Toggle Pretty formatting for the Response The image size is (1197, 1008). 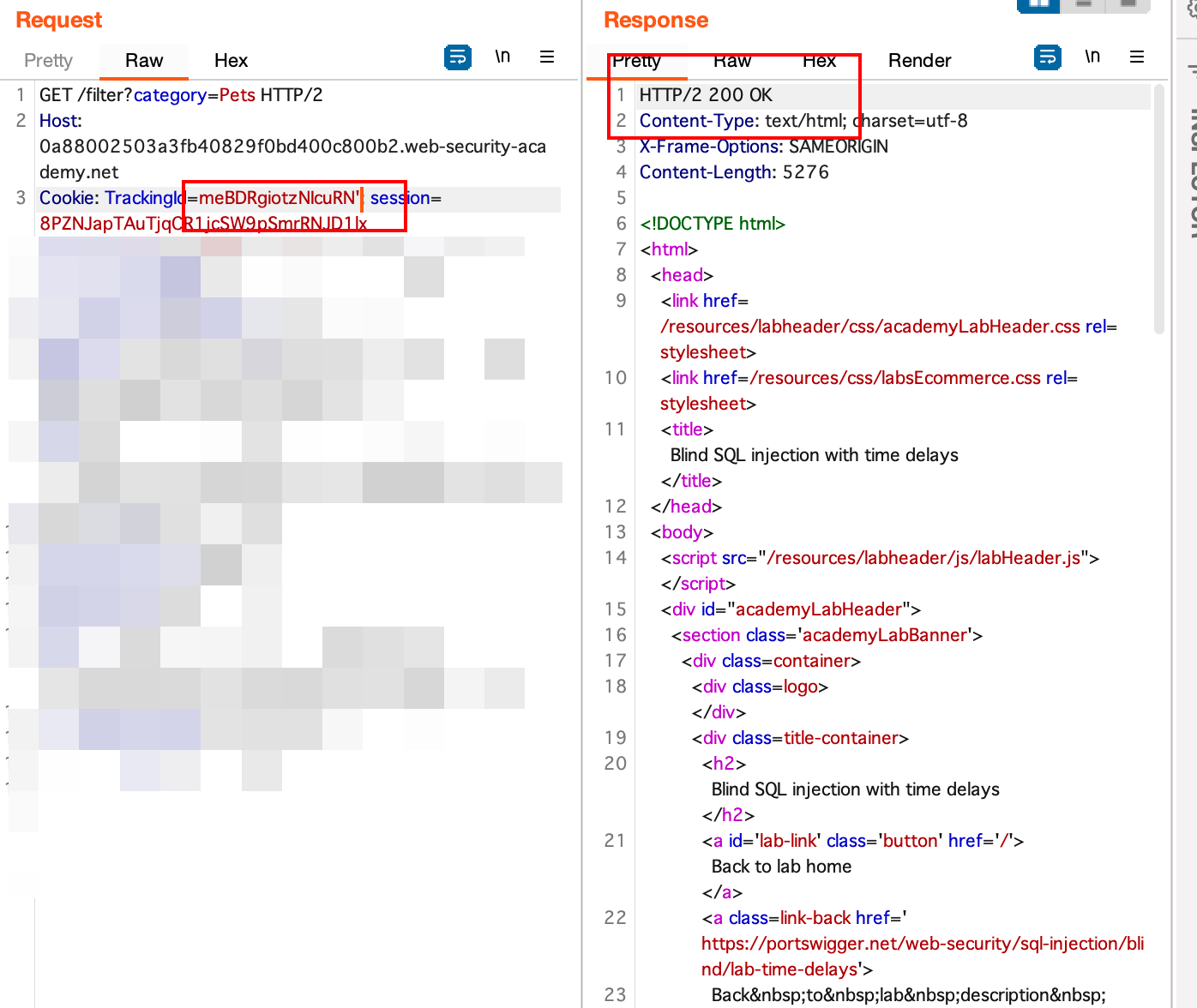coord(636,60)
